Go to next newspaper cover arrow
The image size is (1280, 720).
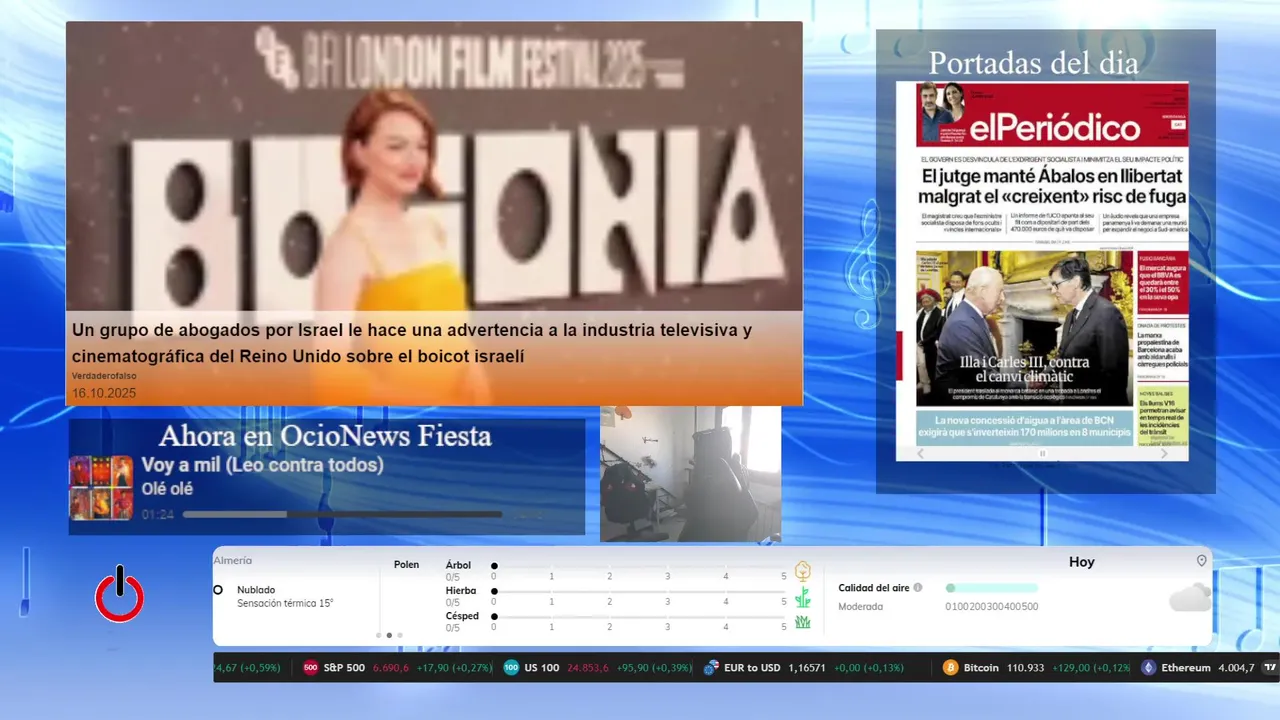pyautogui.click(x=1163, y=453)
